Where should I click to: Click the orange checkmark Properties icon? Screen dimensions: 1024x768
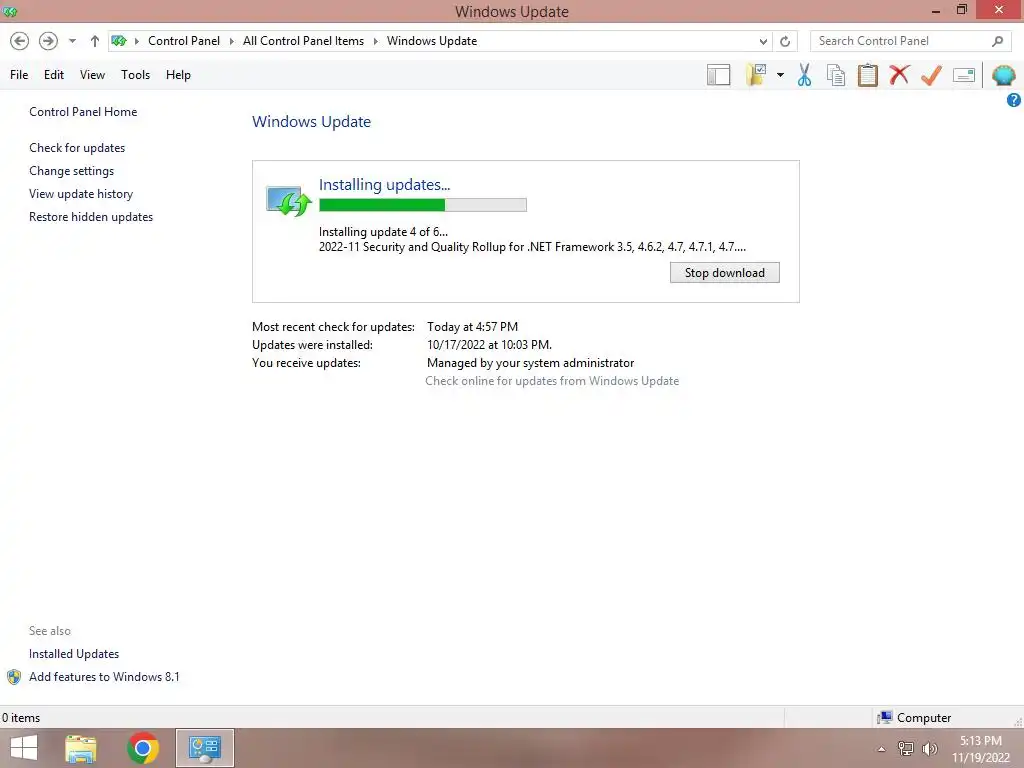pos(931,75)
